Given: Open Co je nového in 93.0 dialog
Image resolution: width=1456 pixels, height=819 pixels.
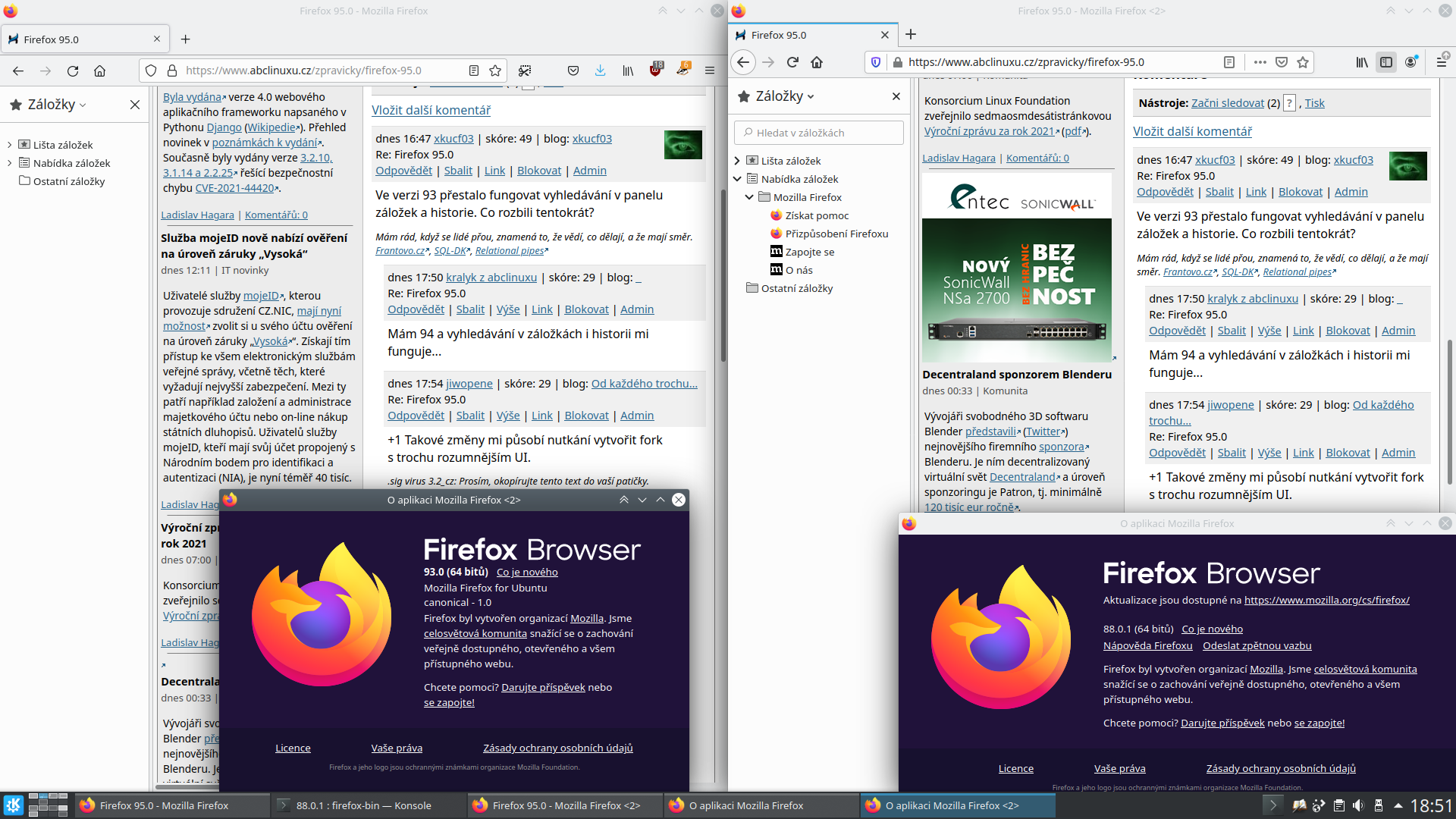Looking at the screenshot, I should [x=527, y=572].
